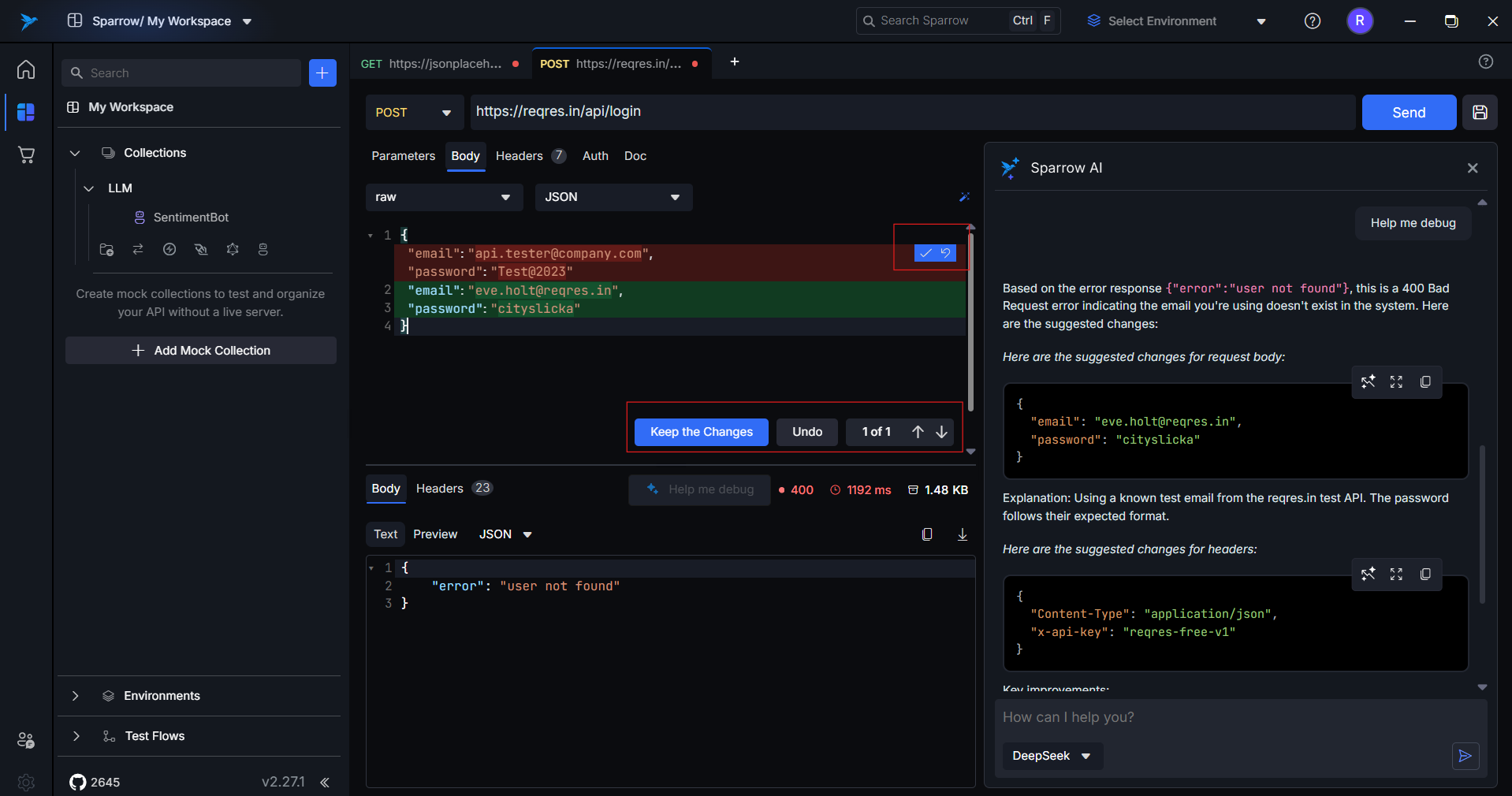Click the Sparrow logo icon
This screenshot has width=1512, height=796.
pos(29,21)
